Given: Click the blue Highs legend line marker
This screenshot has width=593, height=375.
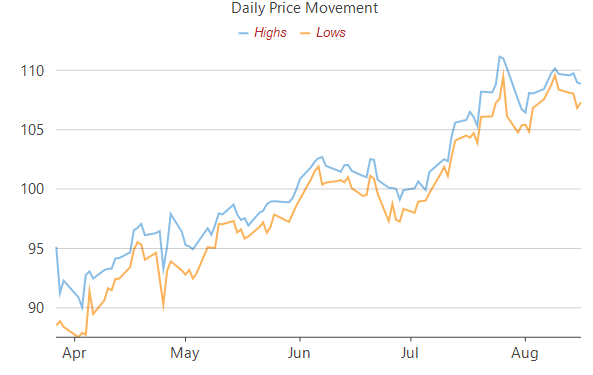Looking at the screenshot, I should (x=243, y=33).
